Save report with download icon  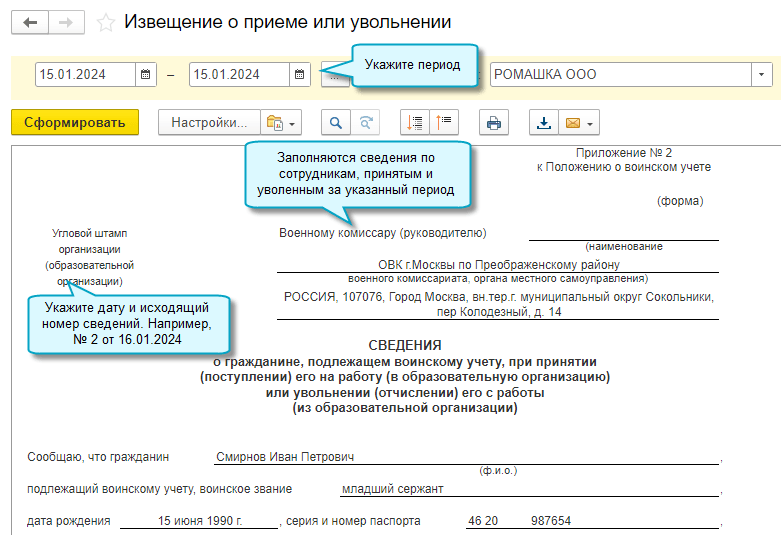[x=544, y=123]
